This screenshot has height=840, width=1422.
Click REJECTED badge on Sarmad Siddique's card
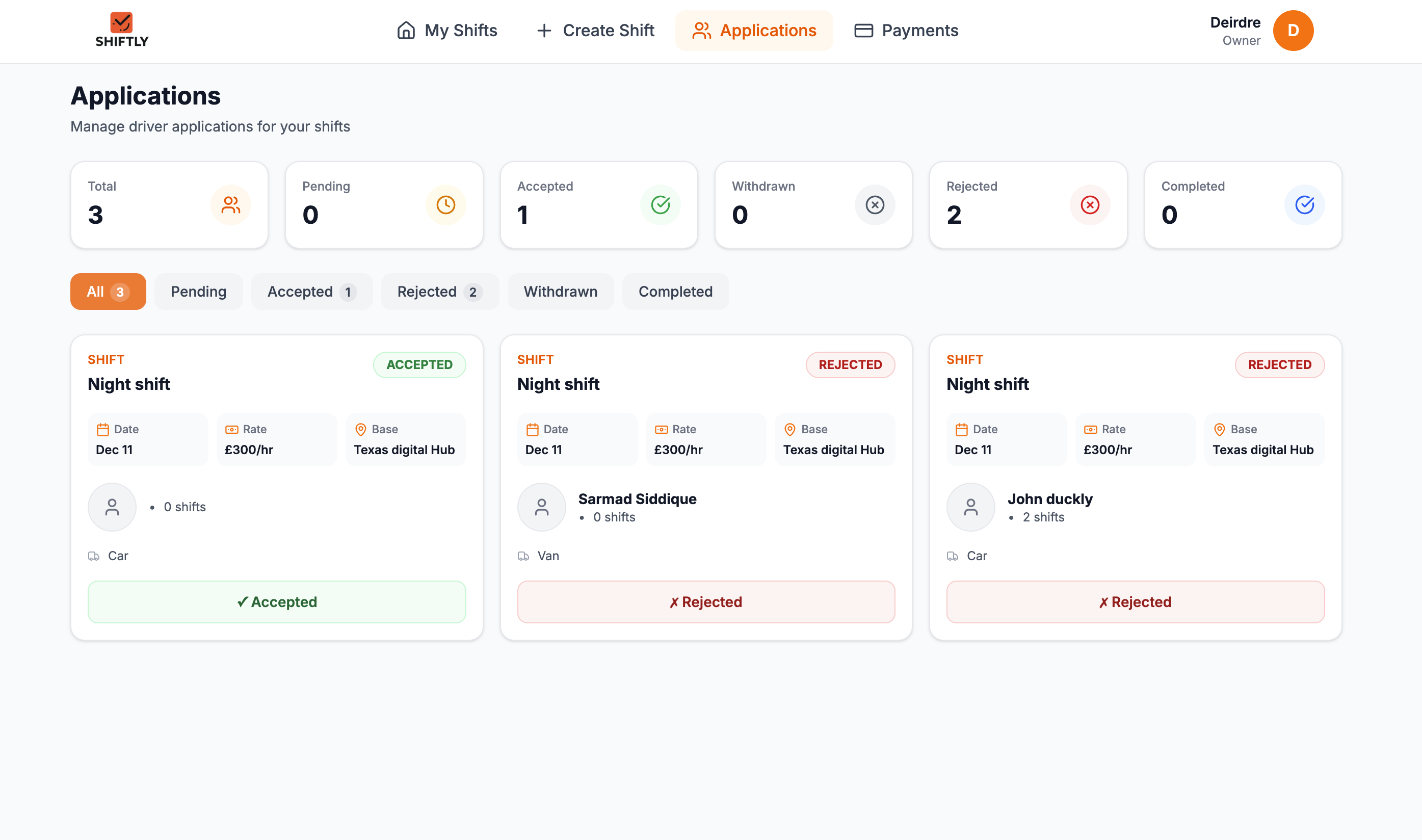click(x=850, y=364)
